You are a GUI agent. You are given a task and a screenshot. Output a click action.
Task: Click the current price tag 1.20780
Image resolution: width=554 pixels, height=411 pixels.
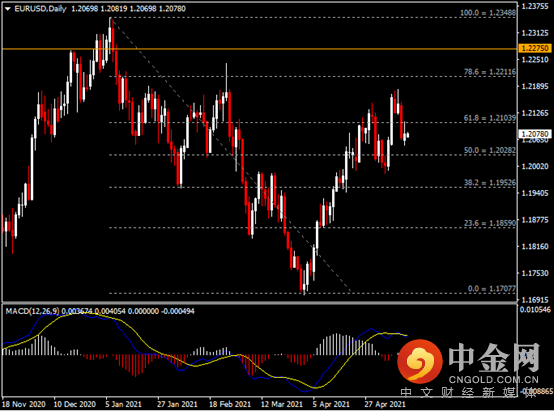pyautogui.click(x=535, y=134)
